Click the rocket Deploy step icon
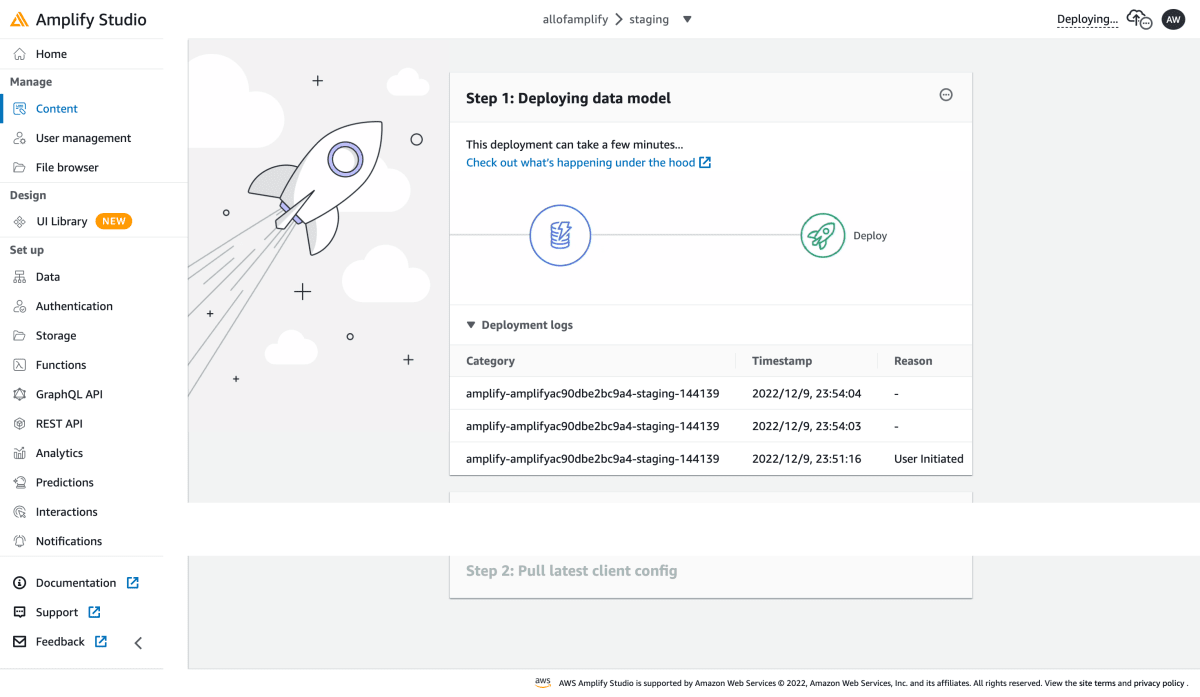Screen dimensions: 1200x697 [823, 236]
